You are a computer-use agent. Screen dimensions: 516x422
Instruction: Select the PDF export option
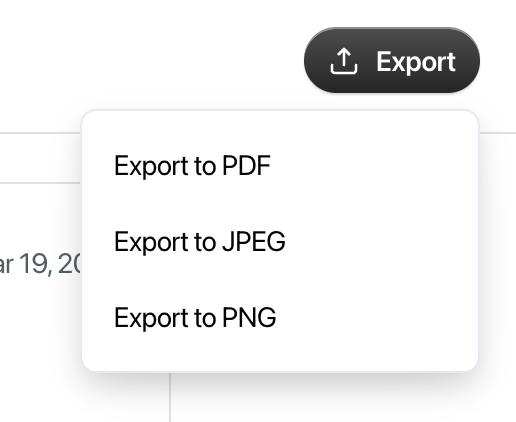pos(280,166)
